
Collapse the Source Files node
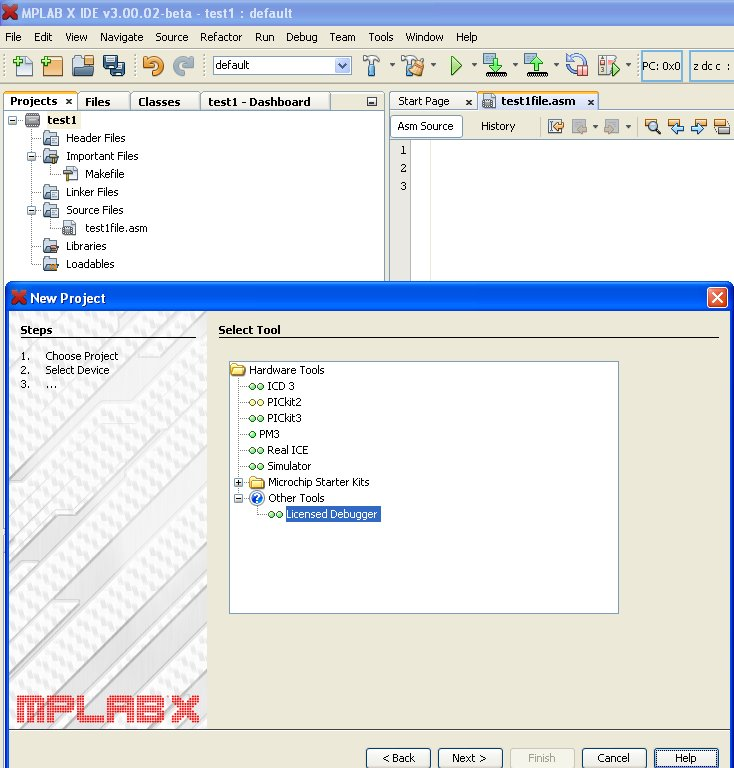(32, 210)
